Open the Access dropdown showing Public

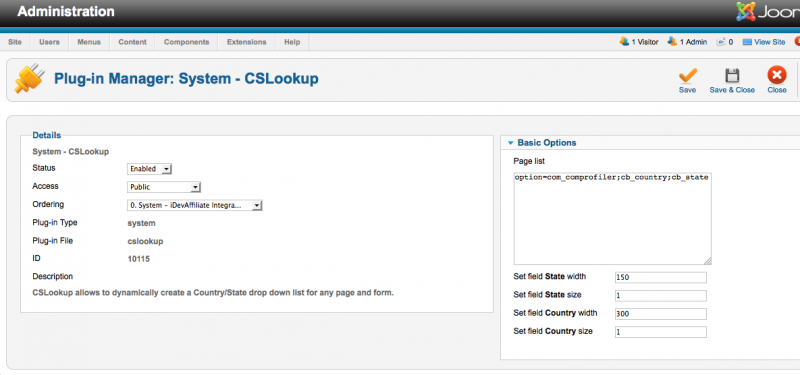pyautogui.click(x=164, y=187)
